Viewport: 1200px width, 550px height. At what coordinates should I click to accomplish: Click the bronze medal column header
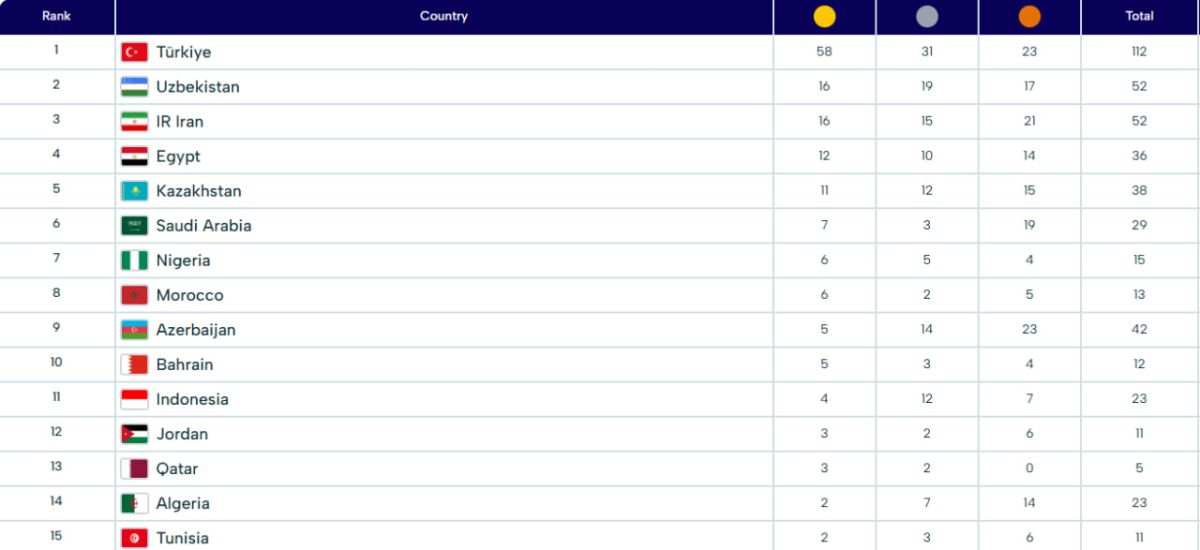(1029, 16)
